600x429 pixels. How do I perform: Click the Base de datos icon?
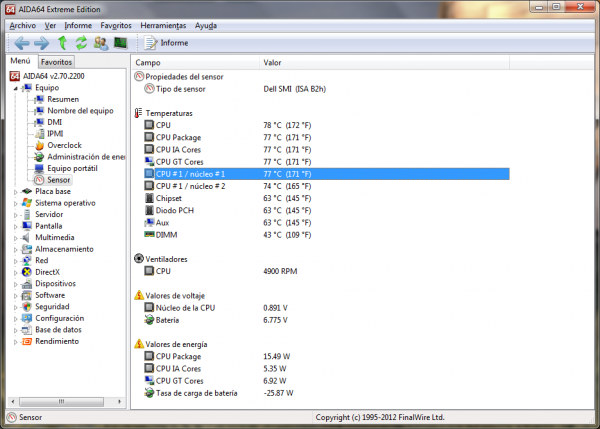pos(27,330)
